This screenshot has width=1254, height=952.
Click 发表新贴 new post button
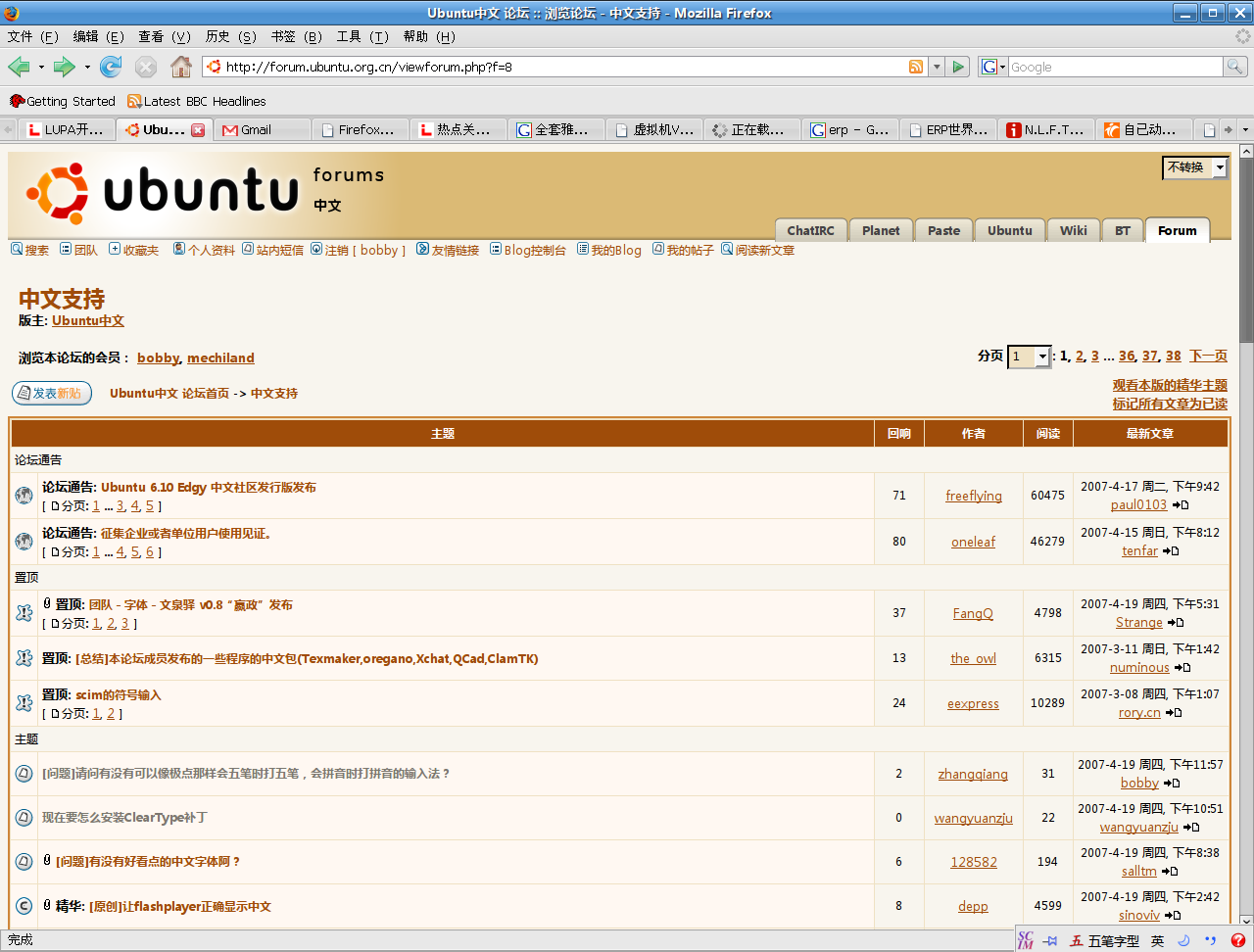[52, 393]
